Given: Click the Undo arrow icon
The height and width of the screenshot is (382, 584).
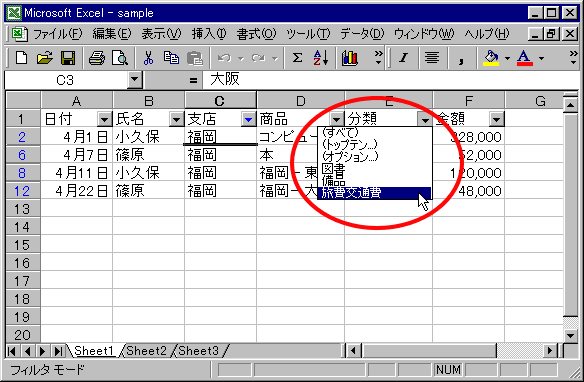Looking at the screenshot, I should tap(224, 58).
